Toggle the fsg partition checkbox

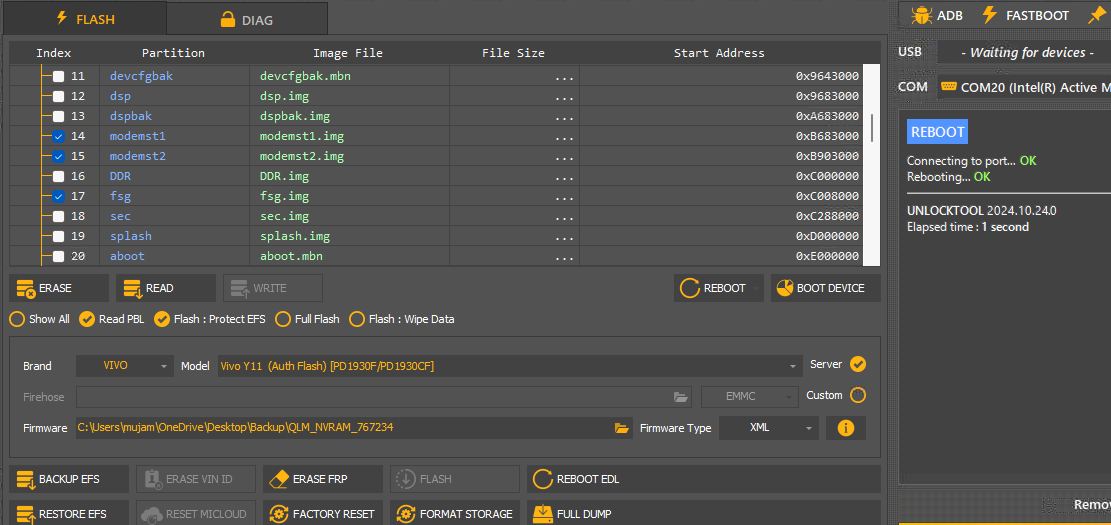[x=59, y=196]
